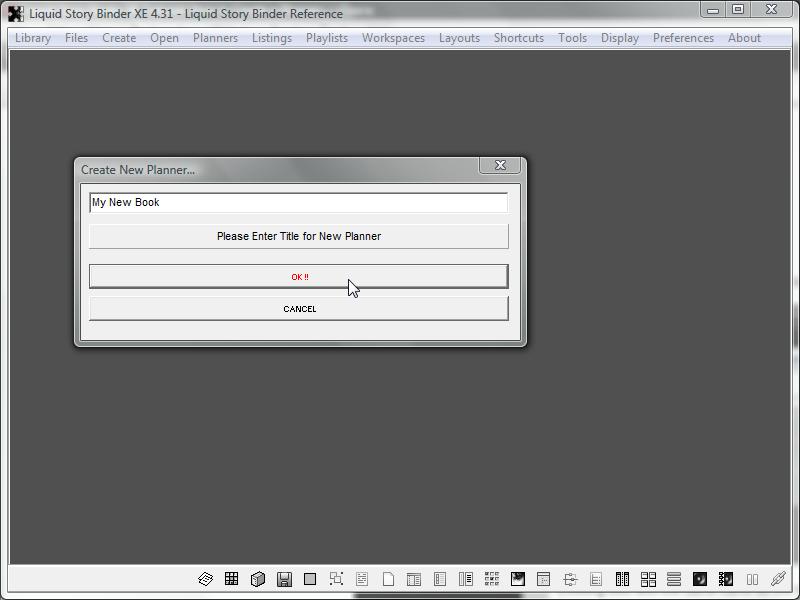Click the four-pane window tile icon
Image resolution: width=800 pixels, height=600 pixels.
coord(648,579)
